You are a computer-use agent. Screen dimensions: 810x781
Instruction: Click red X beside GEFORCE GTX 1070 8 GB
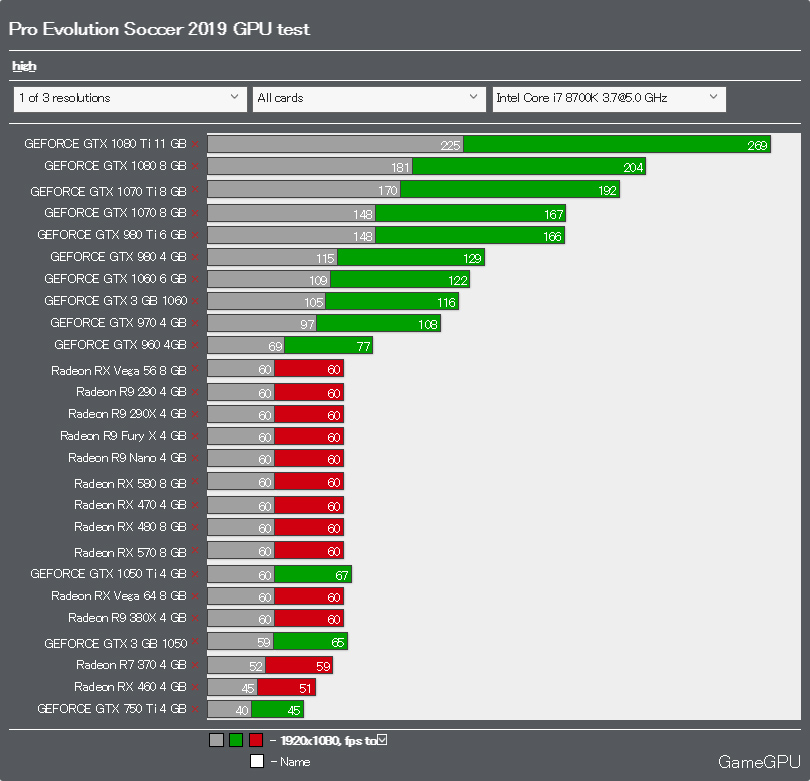pos(195,213)
